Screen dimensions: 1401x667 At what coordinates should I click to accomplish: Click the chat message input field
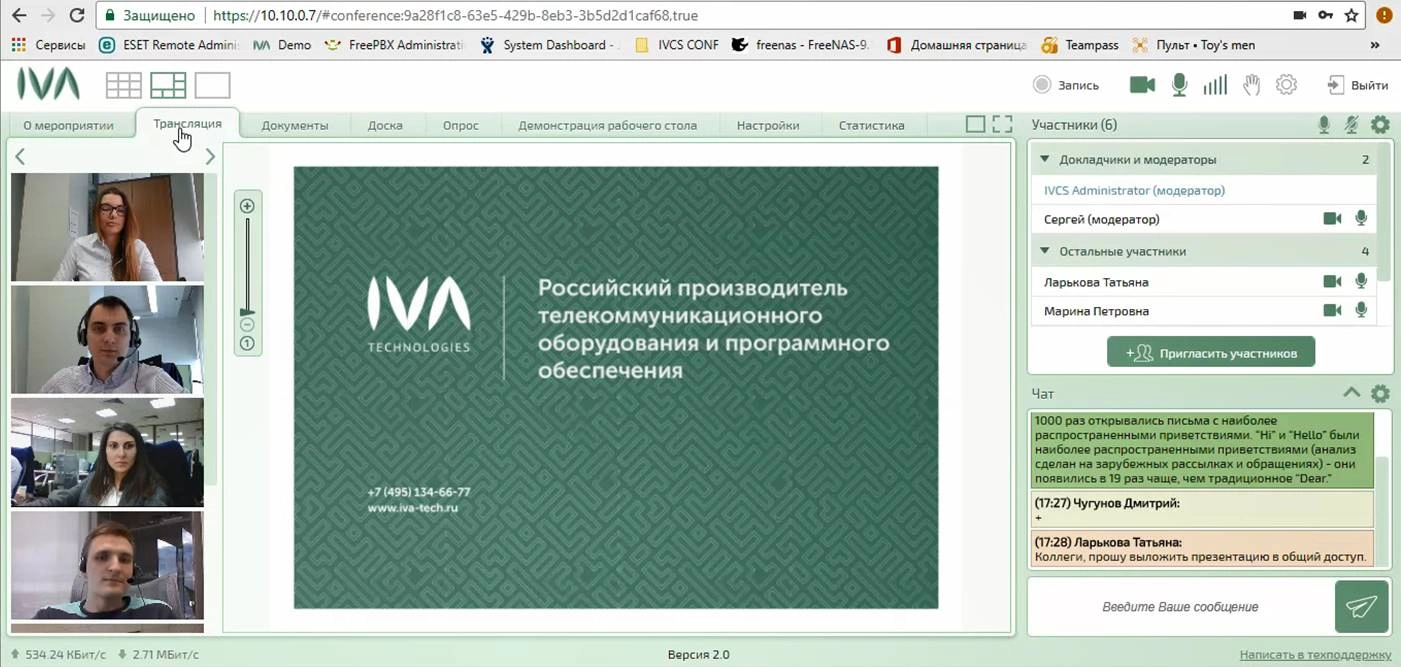point(1180,607)
